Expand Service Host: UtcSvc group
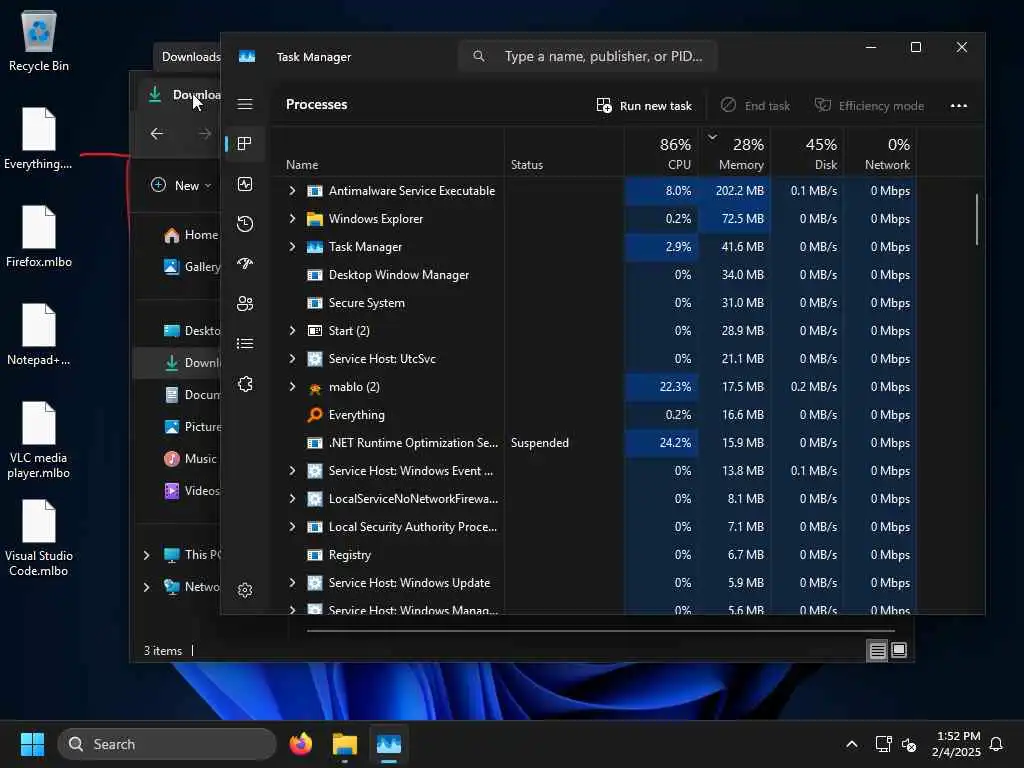The image size is (1024, 768). coord(292,359)
